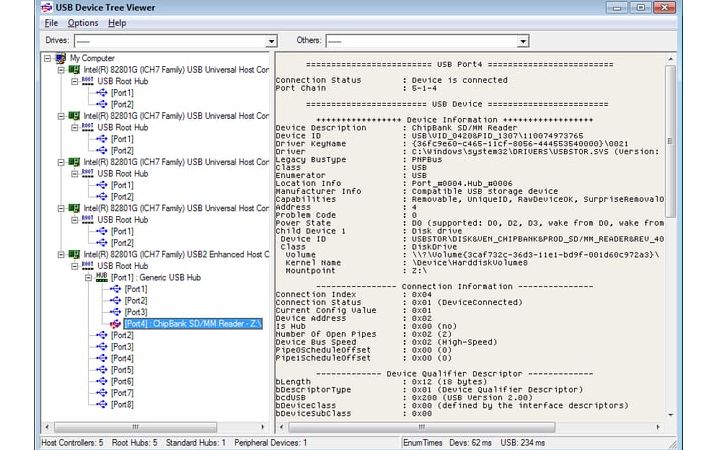Open the Drives dropdown list

[x=271, y=41]
